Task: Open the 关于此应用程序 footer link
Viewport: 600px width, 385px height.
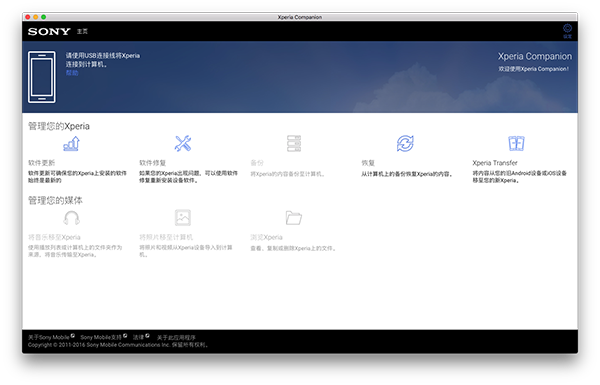Action: (176, 337)
